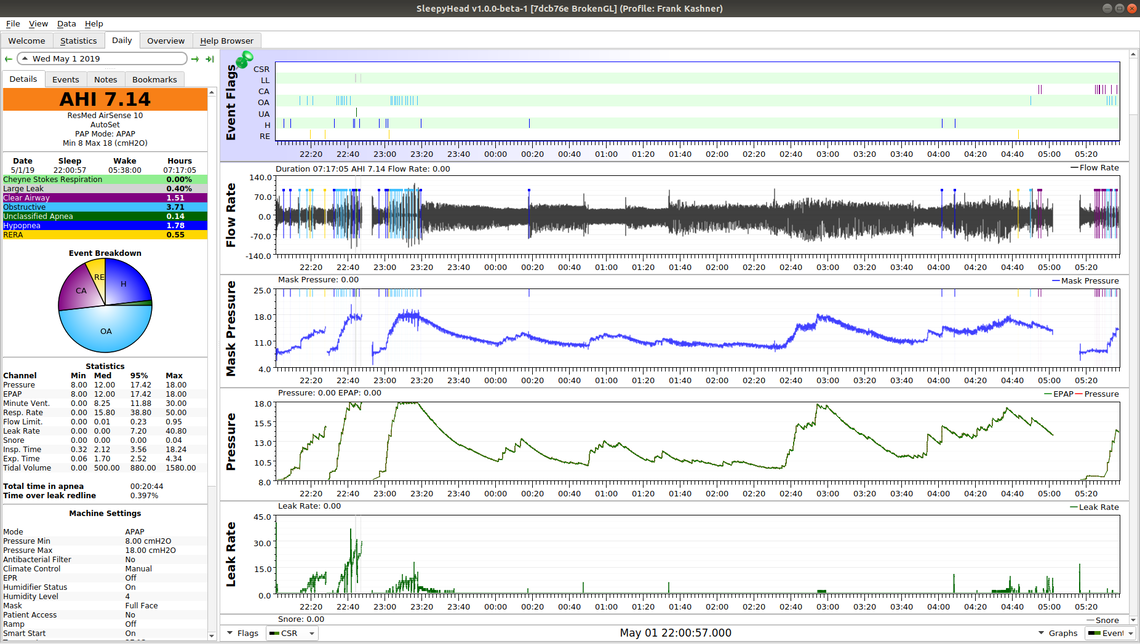Switch to the Overview tab
Screen dimensions: 1140x644
pyautogui.click(x=165, y=41)
